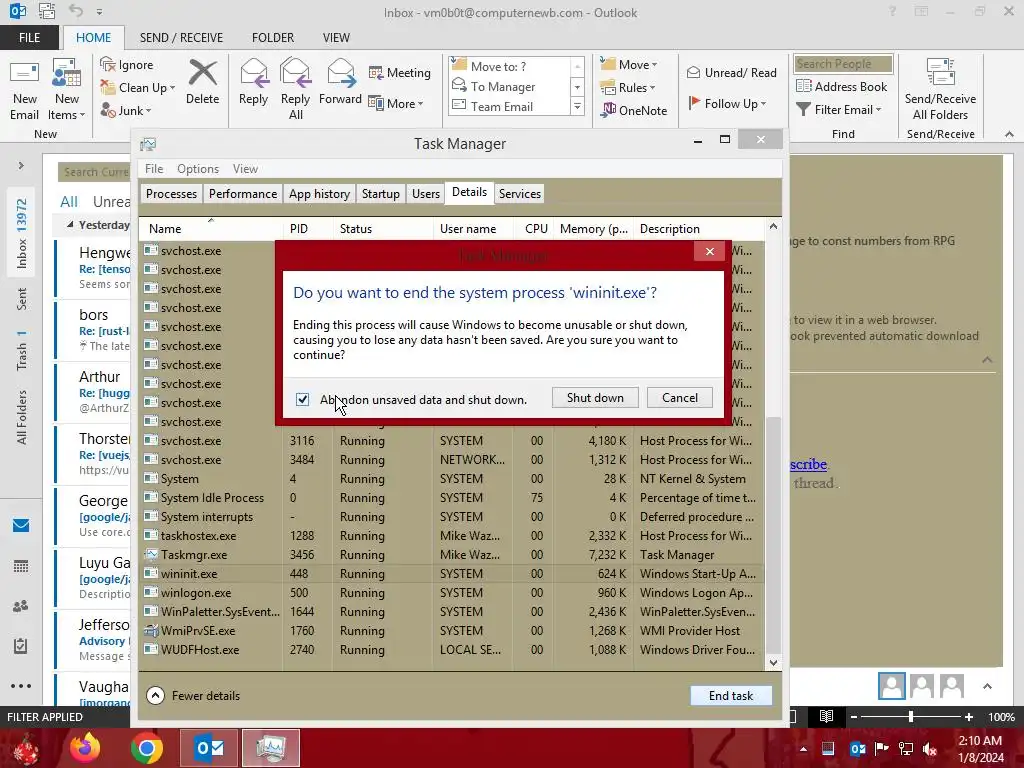The height and width of the screenshot is (768, 1024).
Task: Open Firefox from the taskbar
Action: [85, 748]
